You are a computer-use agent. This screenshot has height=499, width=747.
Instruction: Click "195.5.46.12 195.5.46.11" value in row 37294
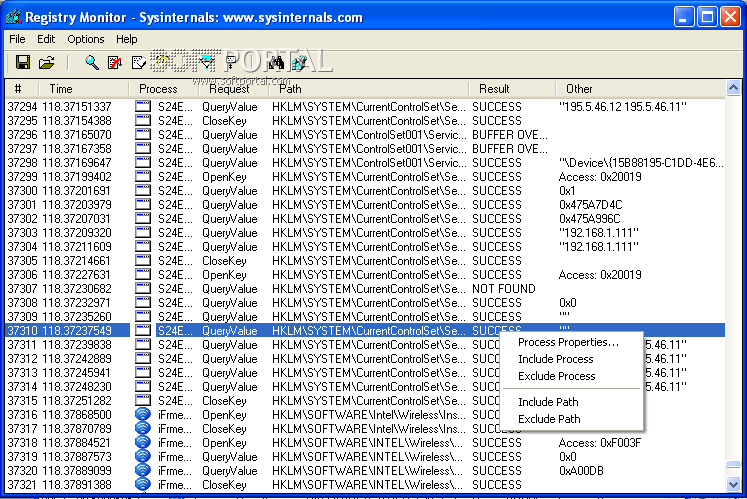point(622,107)
